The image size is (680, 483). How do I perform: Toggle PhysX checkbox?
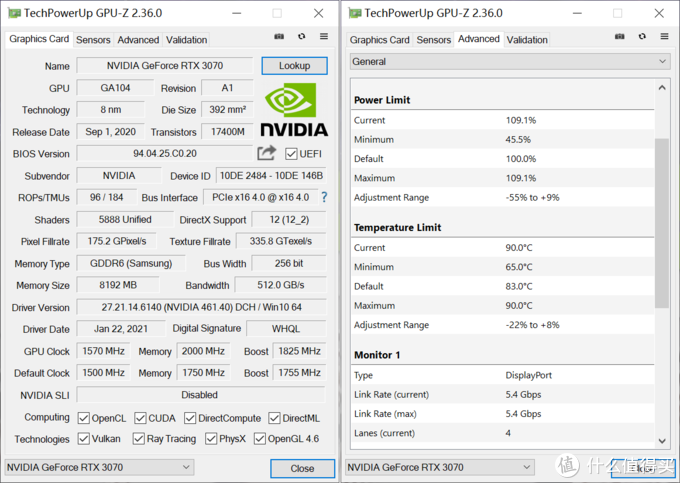point(211,439)
